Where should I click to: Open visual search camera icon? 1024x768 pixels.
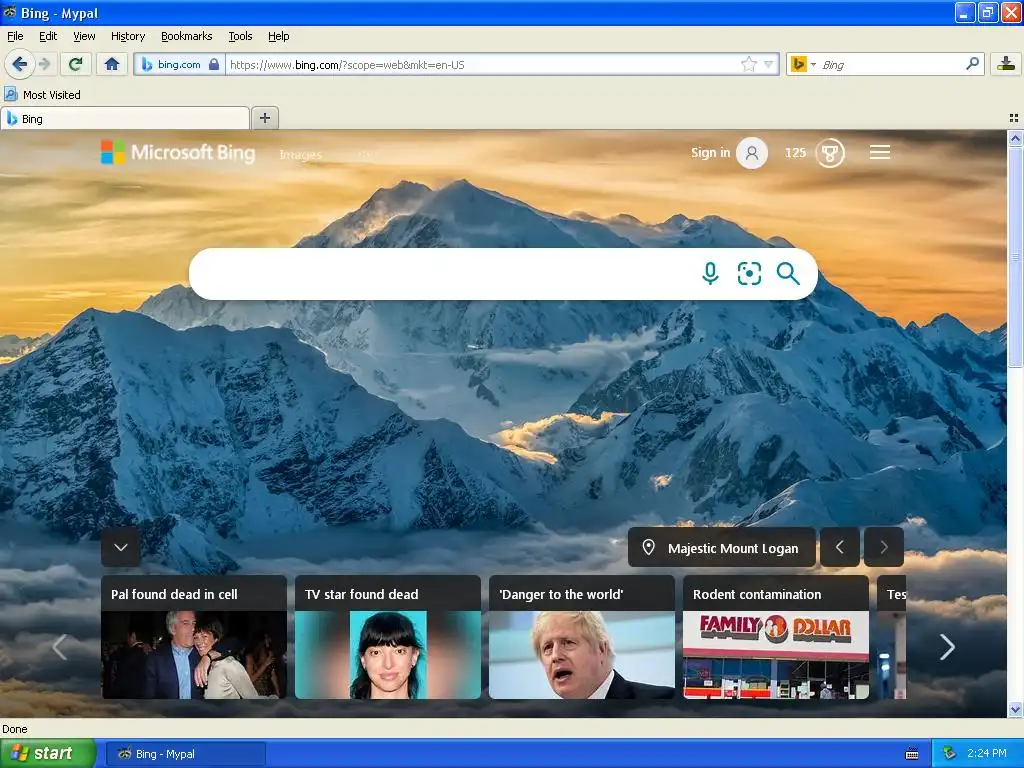click(x=749, y=274)
